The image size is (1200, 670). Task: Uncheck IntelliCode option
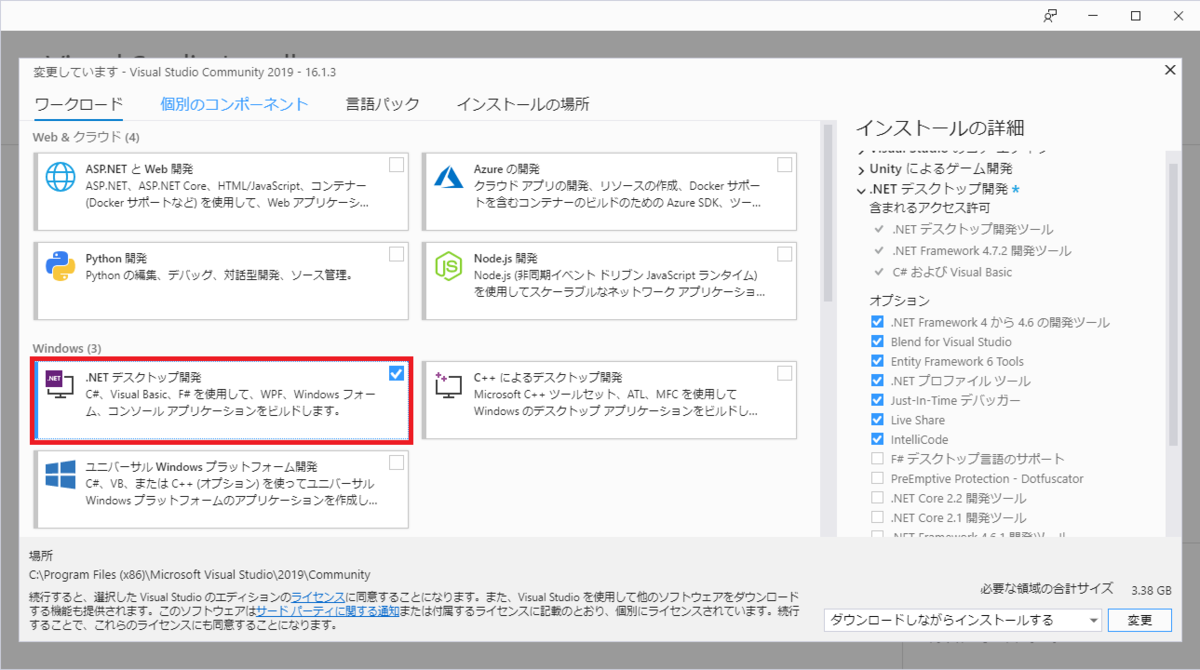(x=877, y=439)
